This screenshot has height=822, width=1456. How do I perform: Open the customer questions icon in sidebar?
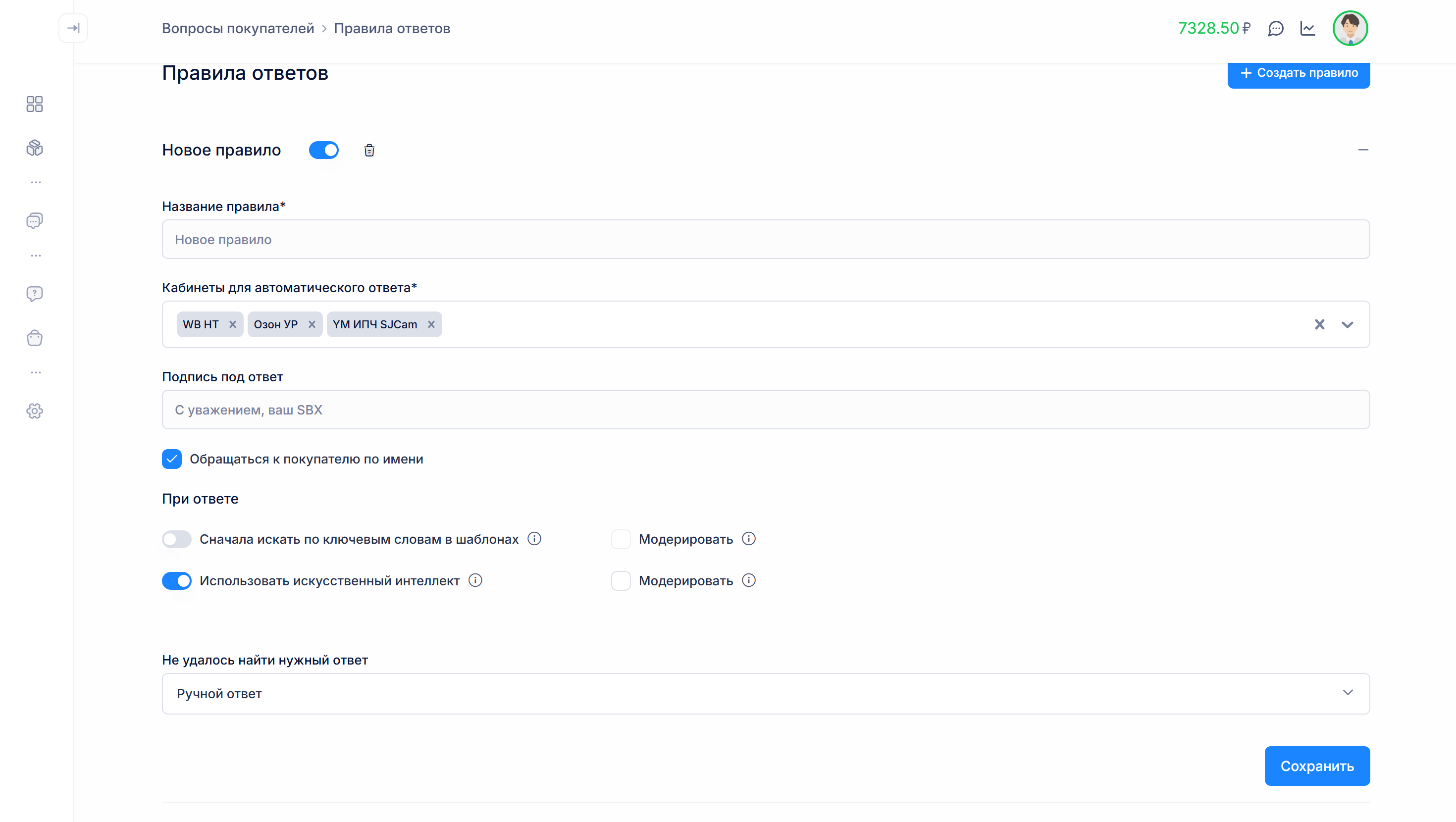tap(35, 294)
